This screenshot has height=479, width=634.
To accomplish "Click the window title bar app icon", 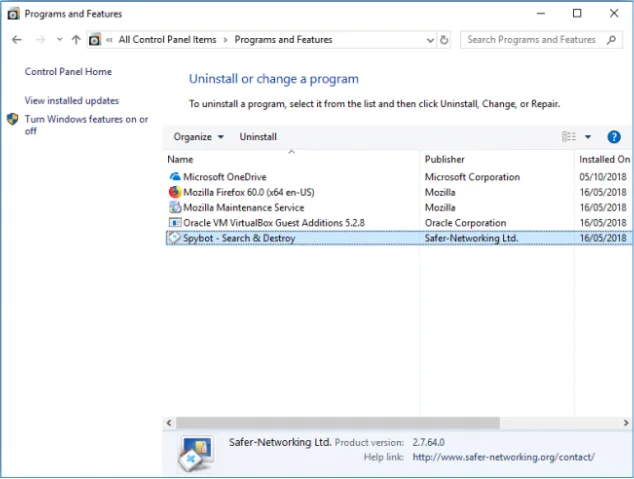I will 13,14.
